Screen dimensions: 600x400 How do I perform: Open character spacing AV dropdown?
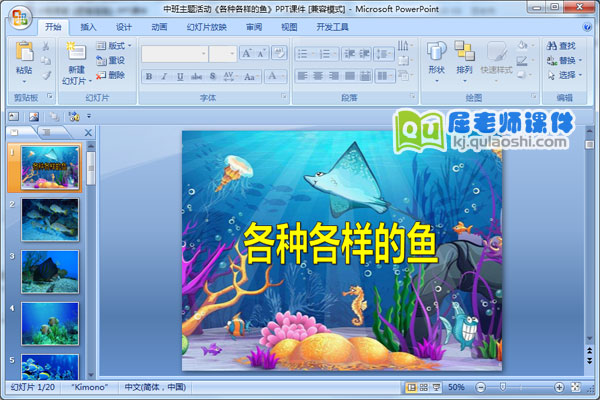point(230,76)
